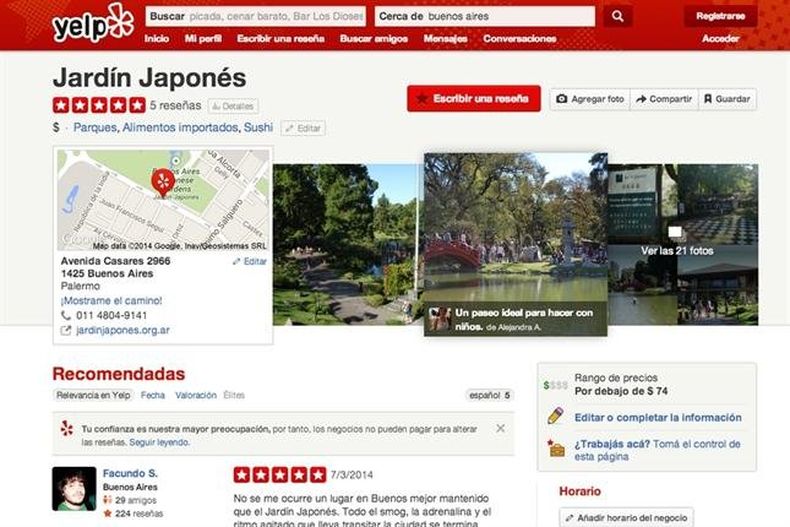
Task: Click the Acceder link
Action: pos(720,38)
